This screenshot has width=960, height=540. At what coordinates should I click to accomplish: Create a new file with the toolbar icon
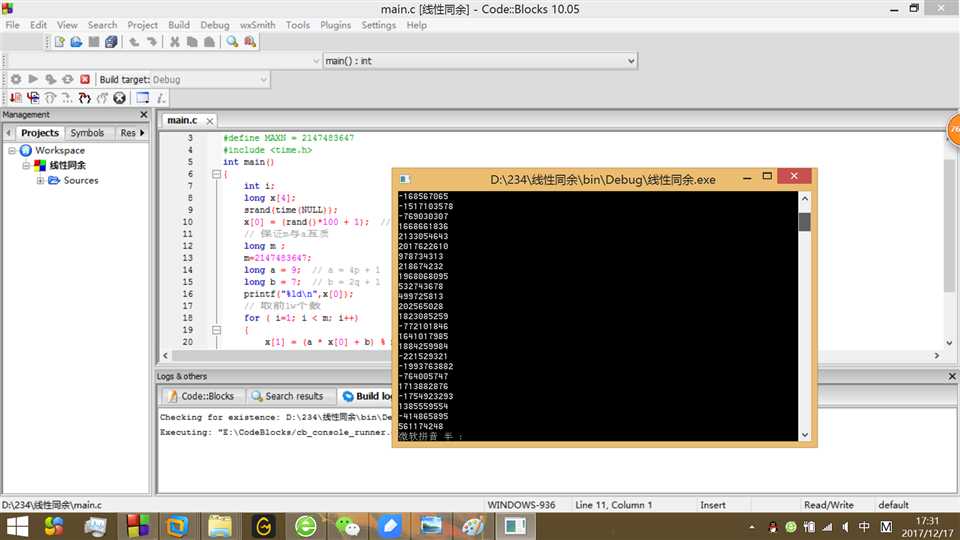[59, 42]
